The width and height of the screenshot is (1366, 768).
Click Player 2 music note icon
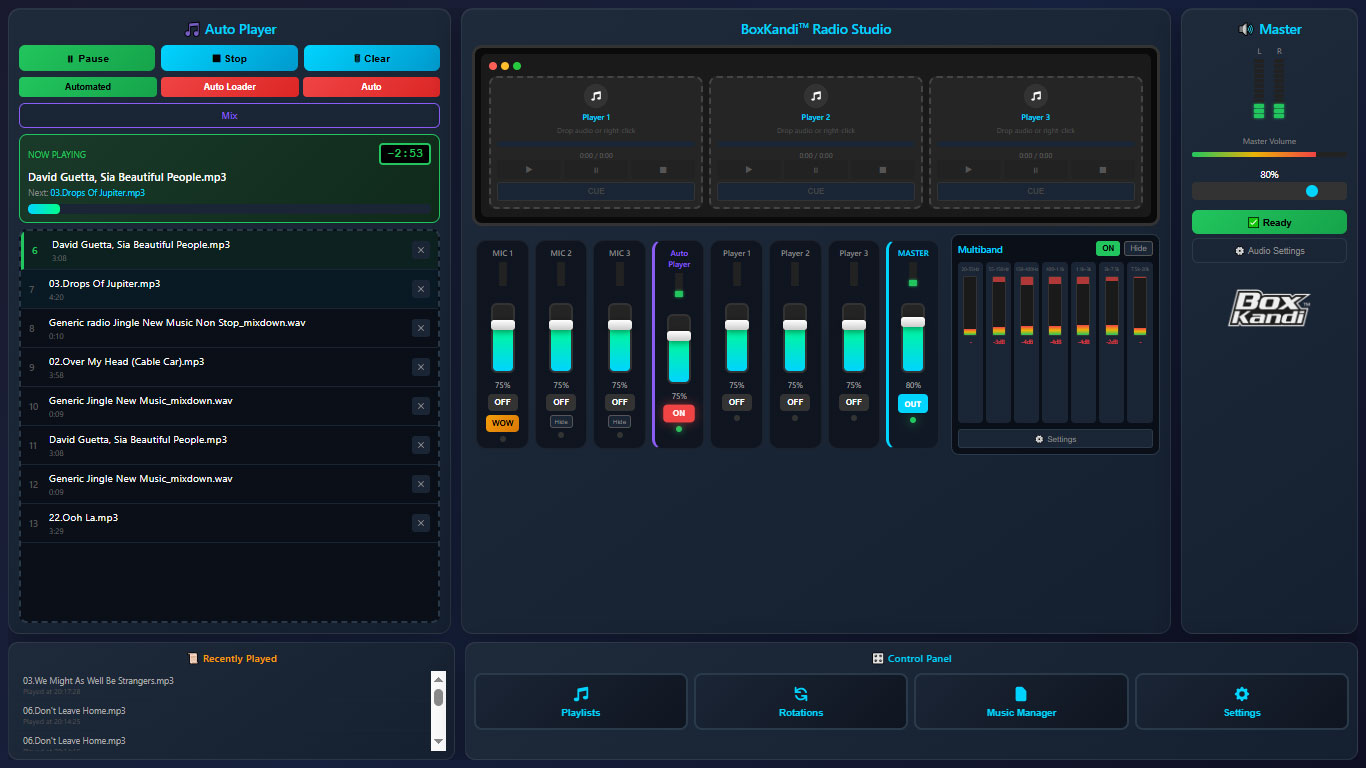816,96
